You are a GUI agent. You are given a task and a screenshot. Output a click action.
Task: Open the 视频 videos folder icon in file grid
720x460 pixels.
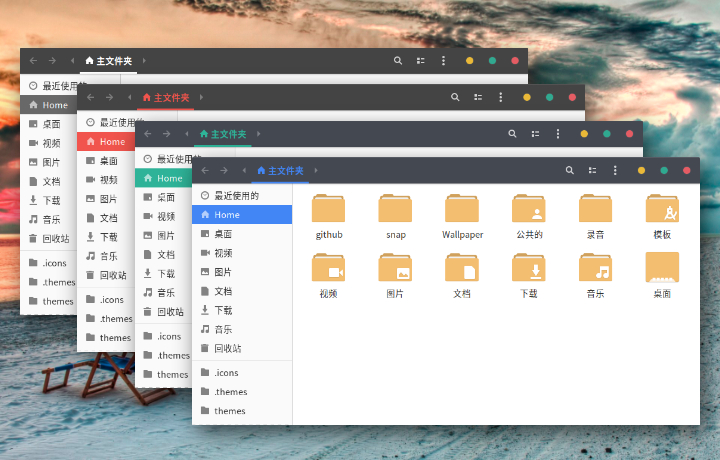(x=328, y=267)
